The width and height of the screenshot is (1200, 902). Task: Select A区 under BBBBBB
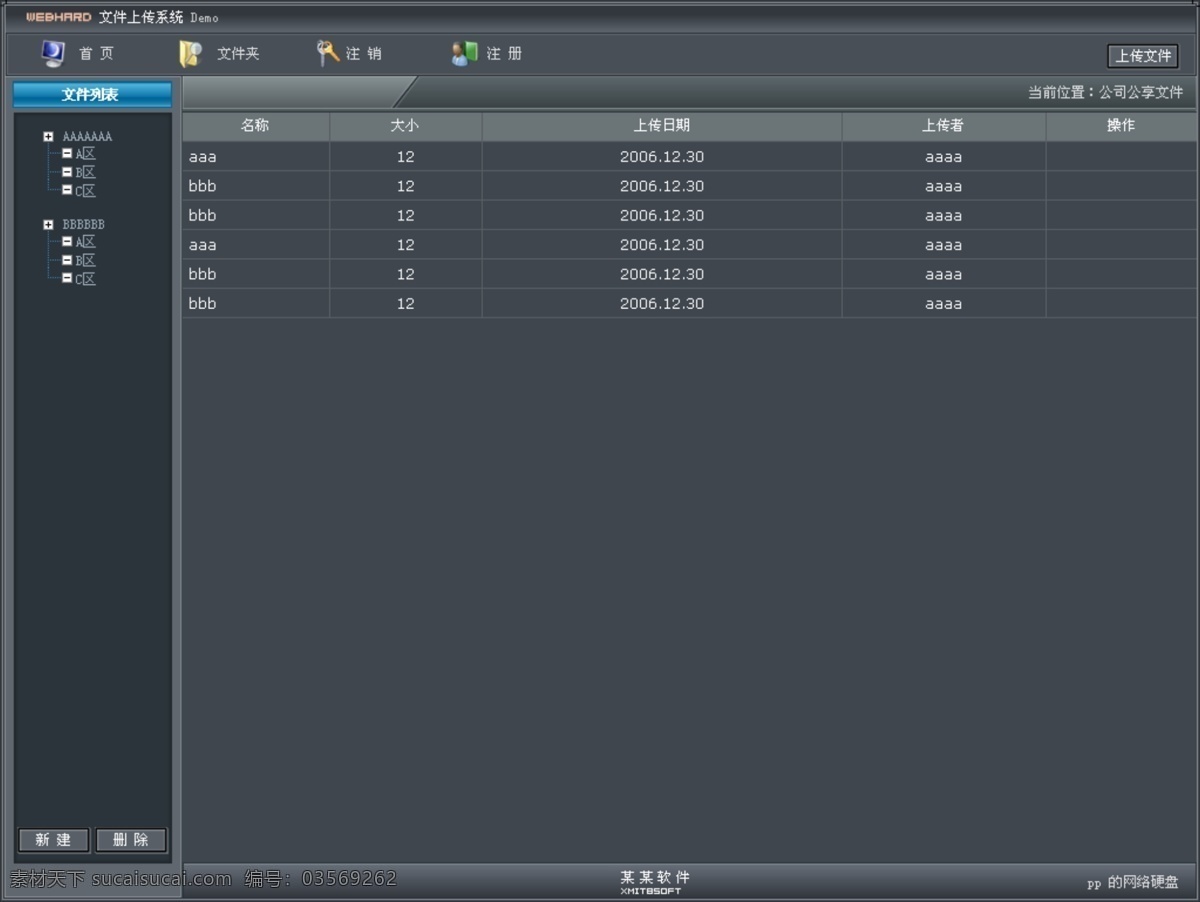point(86,242)
